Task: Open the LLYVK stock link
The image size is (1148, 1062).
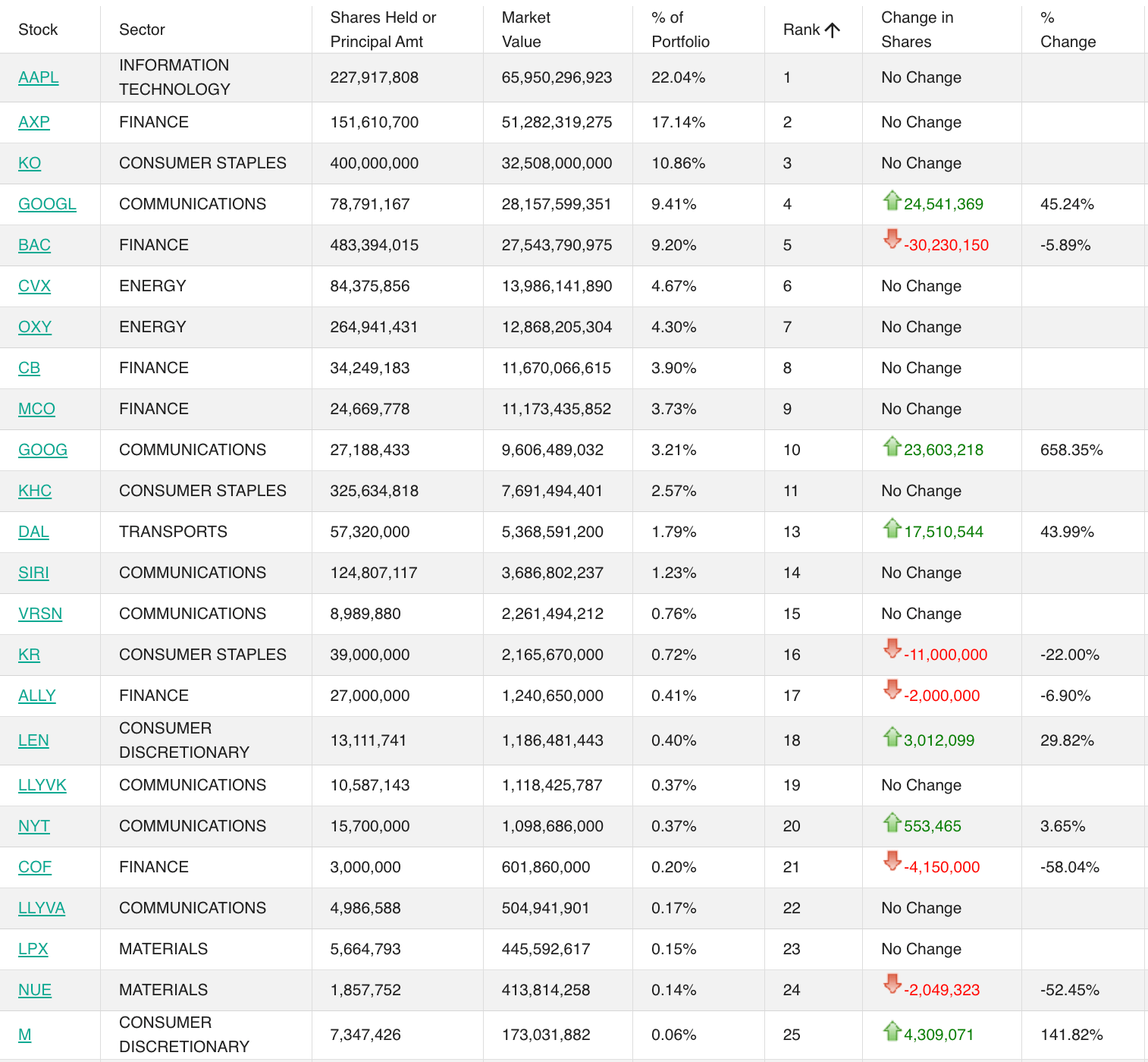Action: tap(42, 785)
